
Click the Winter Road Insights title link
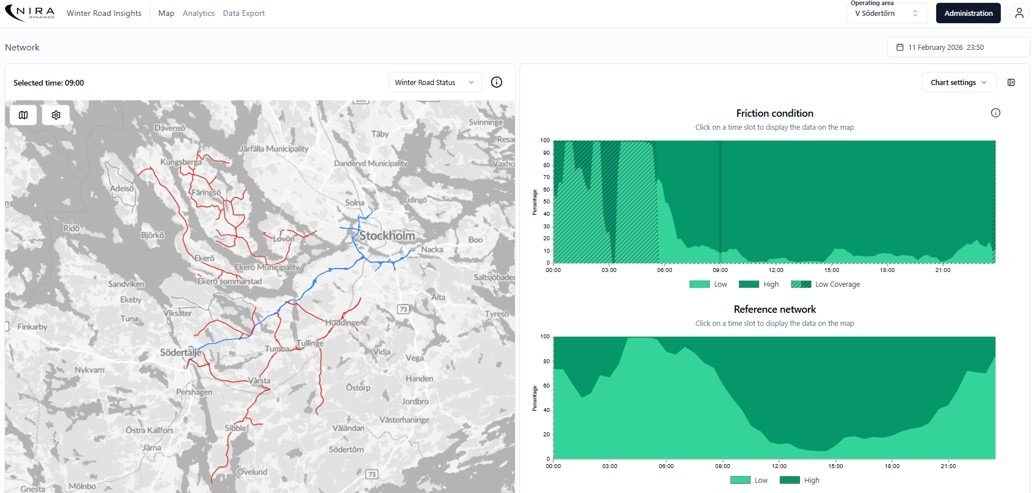pos(103,13)
